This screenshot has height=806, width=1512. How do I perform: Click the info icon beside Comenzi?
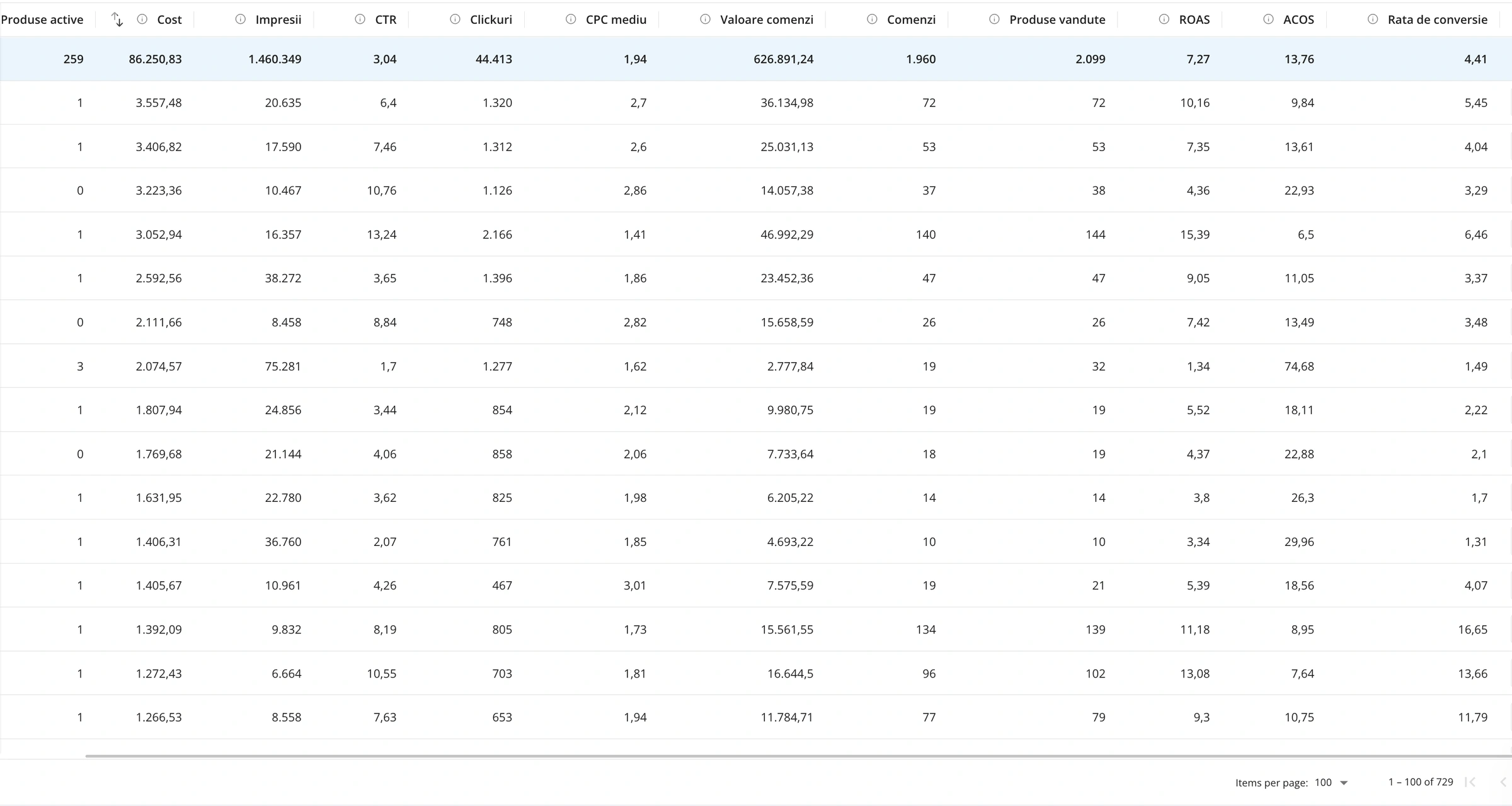pos(873,20)
